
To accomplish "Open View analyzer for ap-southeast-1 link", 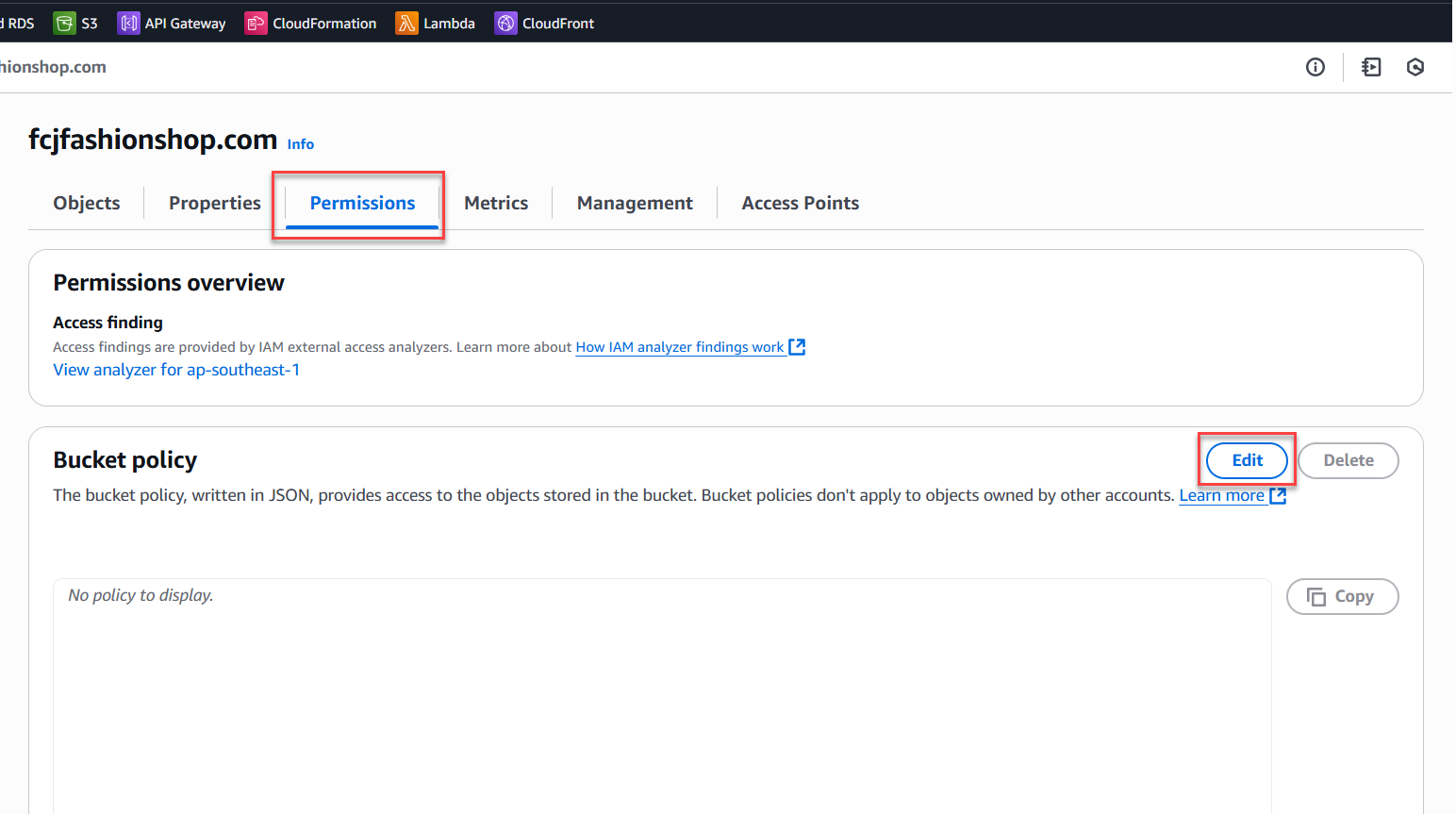I will [x=176, y=370].
